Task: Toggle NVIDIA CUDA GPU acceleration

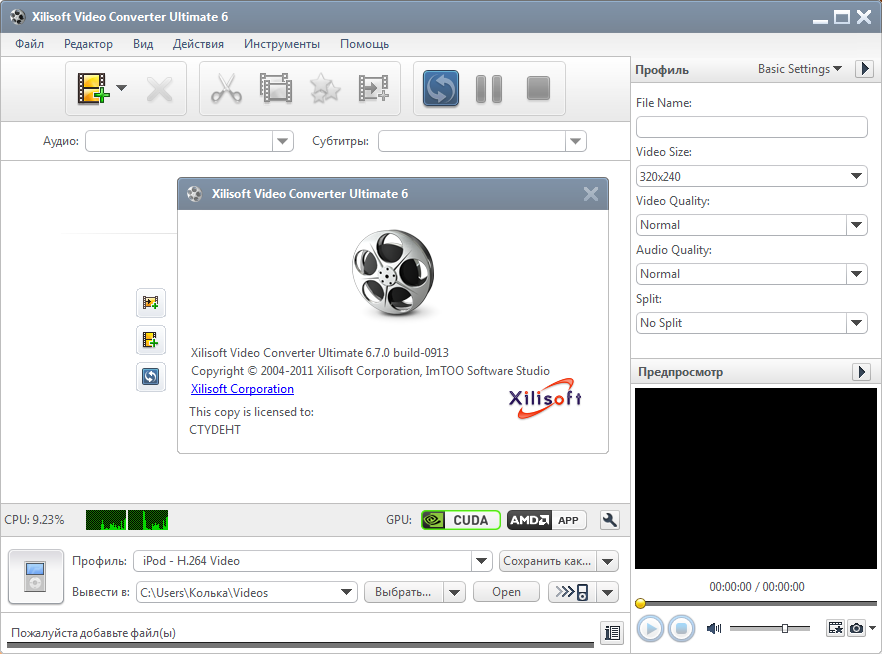Action: (460, 520)
